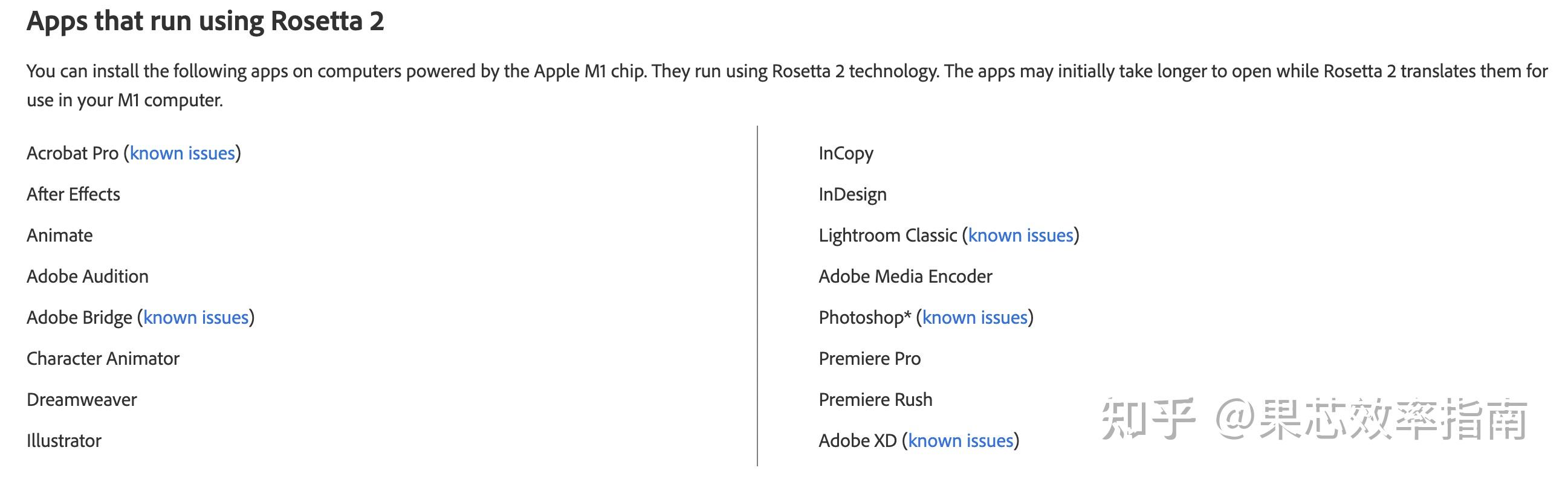Click the Illustrator list entry
Image resolution: width=1568 pixels, height=482 pixels.
click(64, 440)
